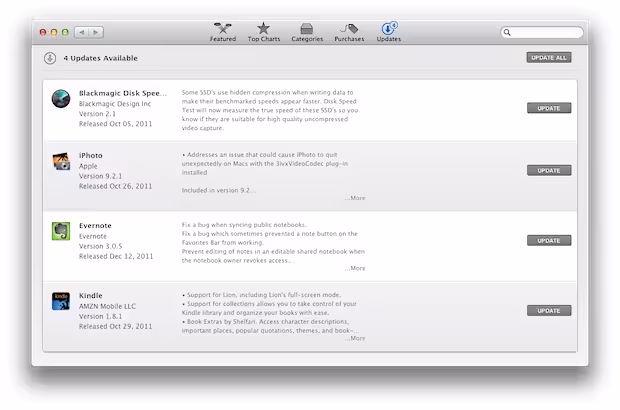Open the Top Charts star icon
The width and height of the screenshot is (620, 410).
pyautogui.click(x=263, y=28)
